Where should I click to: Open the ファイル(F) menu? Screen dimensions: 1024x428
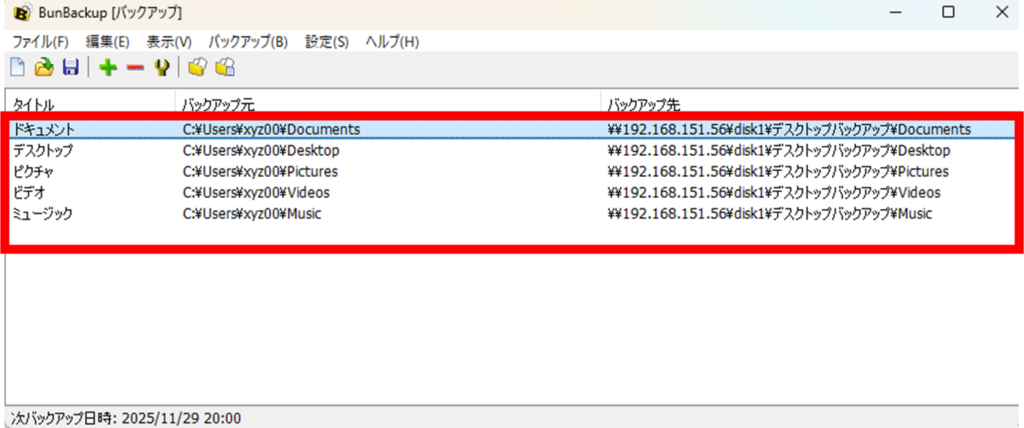pos(40,42)
